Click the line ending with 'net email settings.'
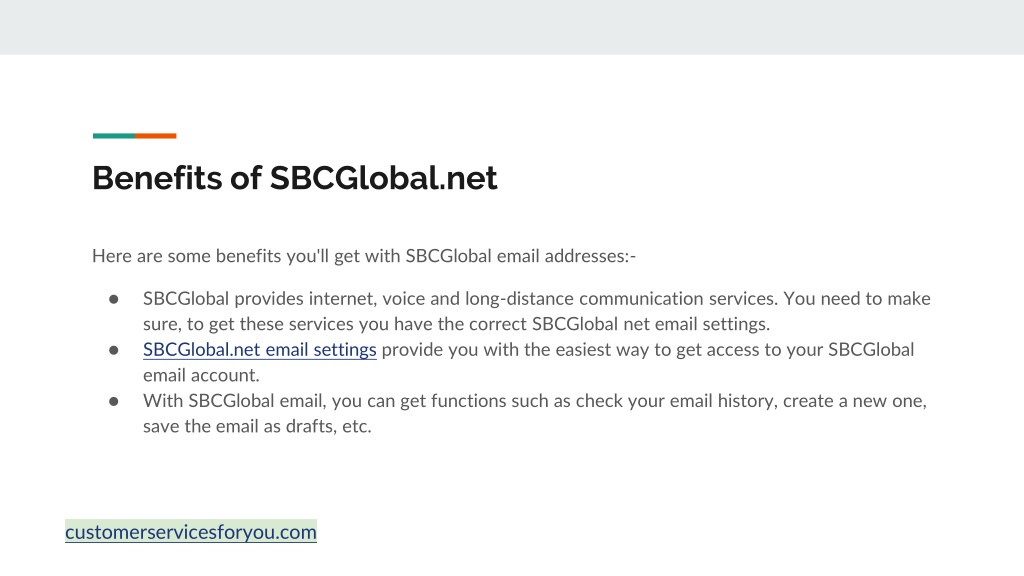The width and height of the screenshot is (1024, 576). coord(456,324)
